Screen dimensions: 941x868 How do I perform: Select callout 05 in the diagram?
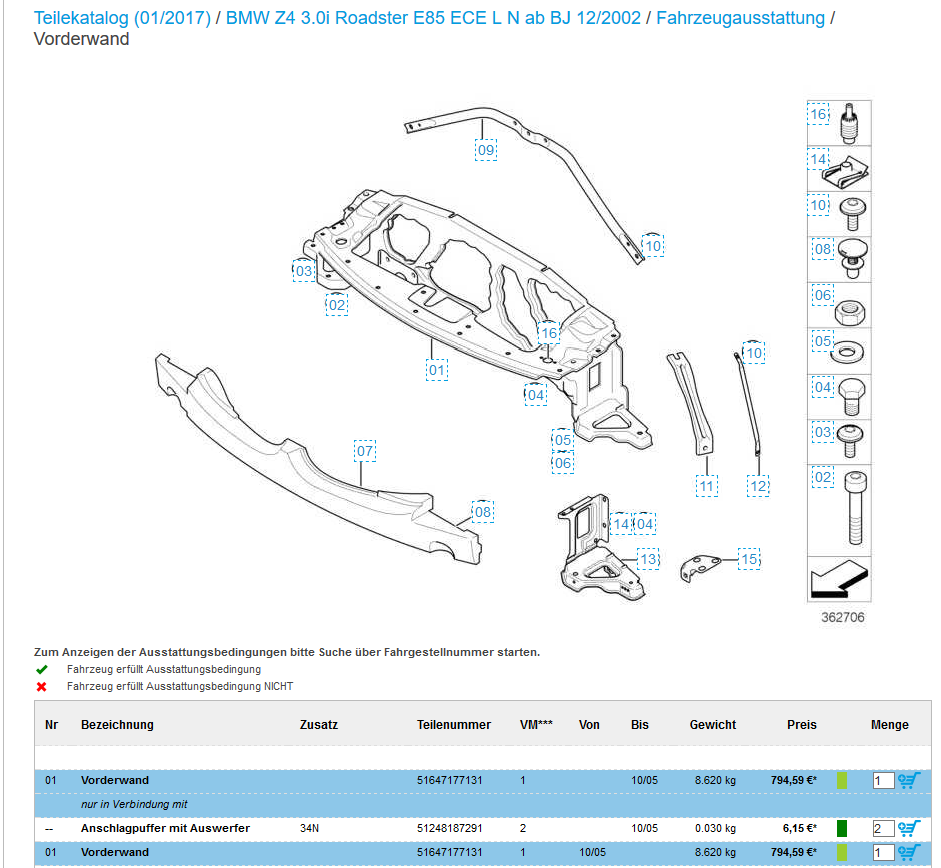coord(562,440)
